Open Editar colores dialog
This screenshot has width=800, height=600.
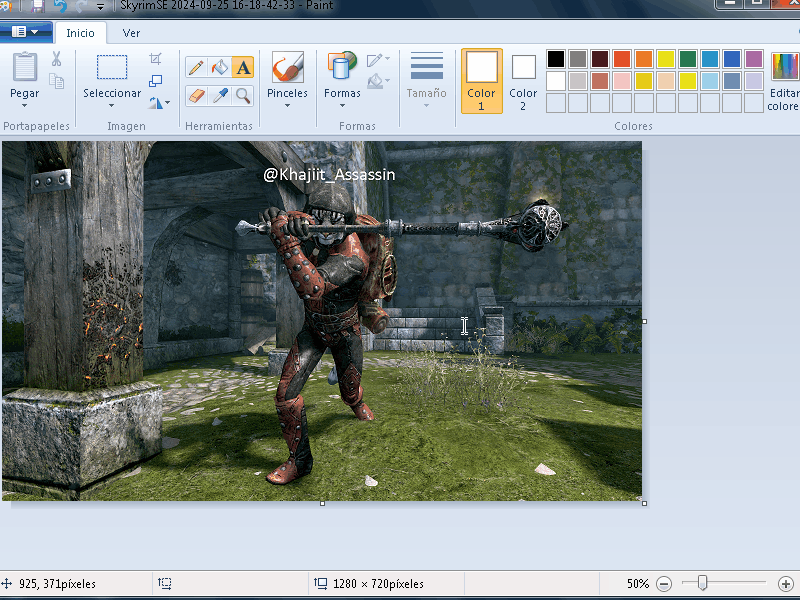pos(784,81)
